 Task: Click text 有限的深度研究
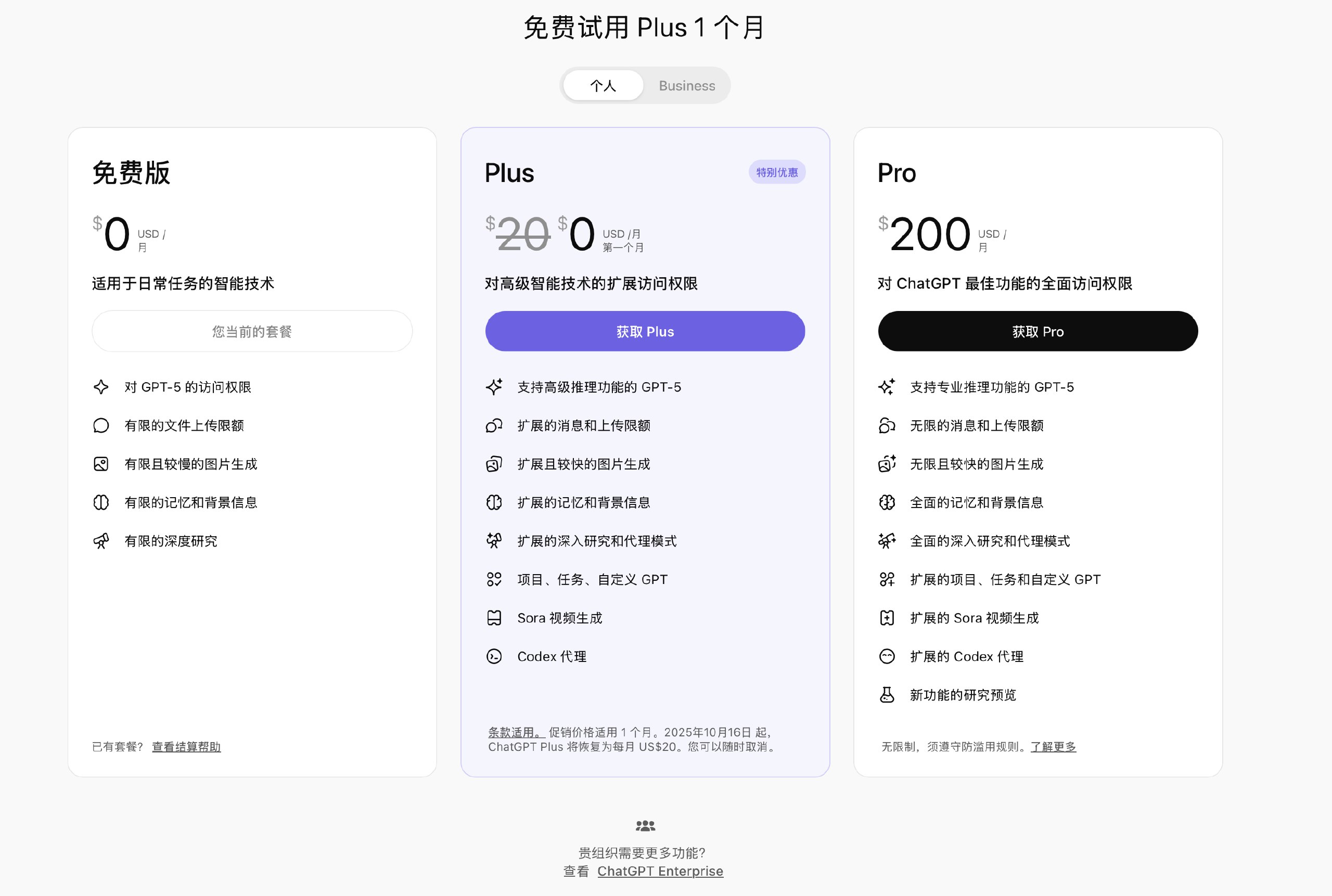(x=171, y=541)
